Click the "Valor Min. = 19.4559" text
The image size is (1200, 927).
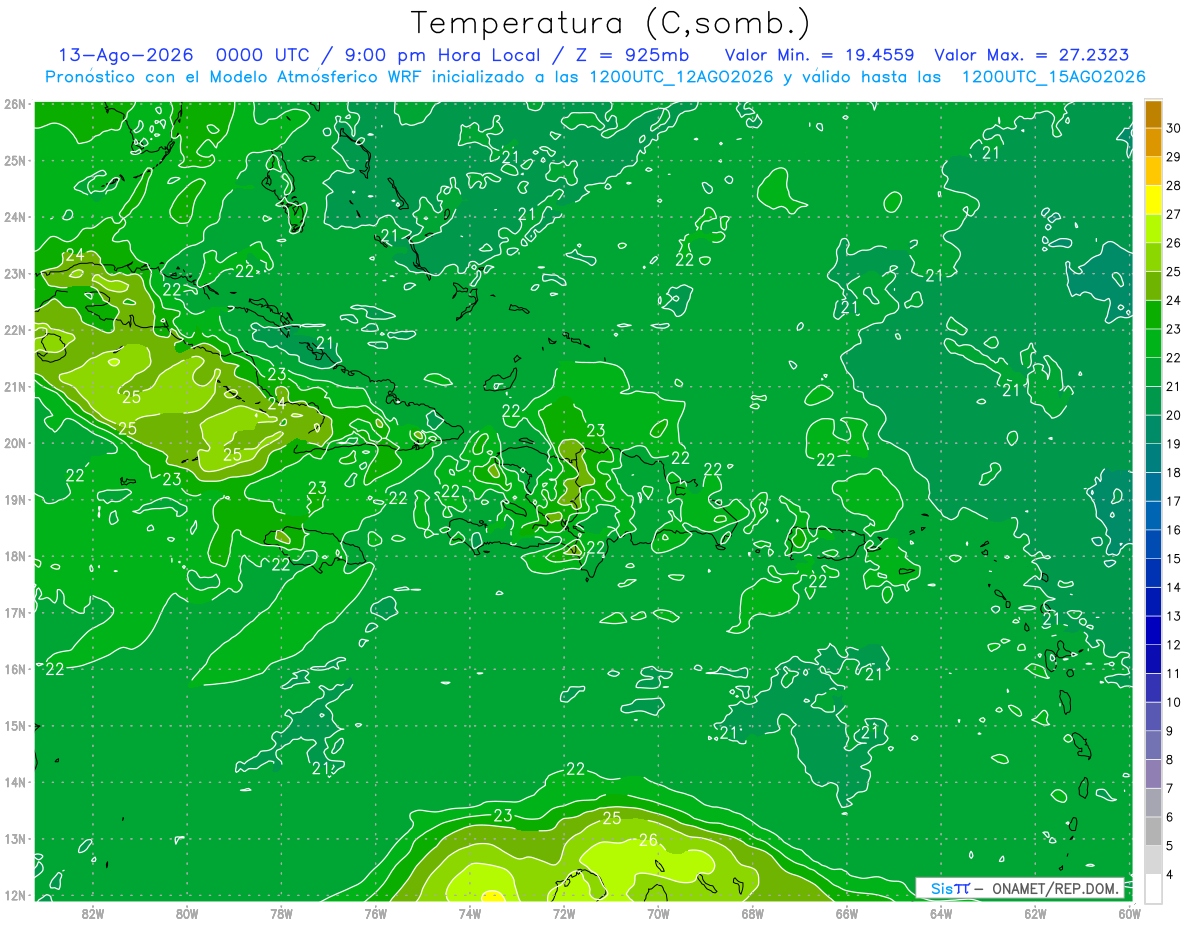820,55
